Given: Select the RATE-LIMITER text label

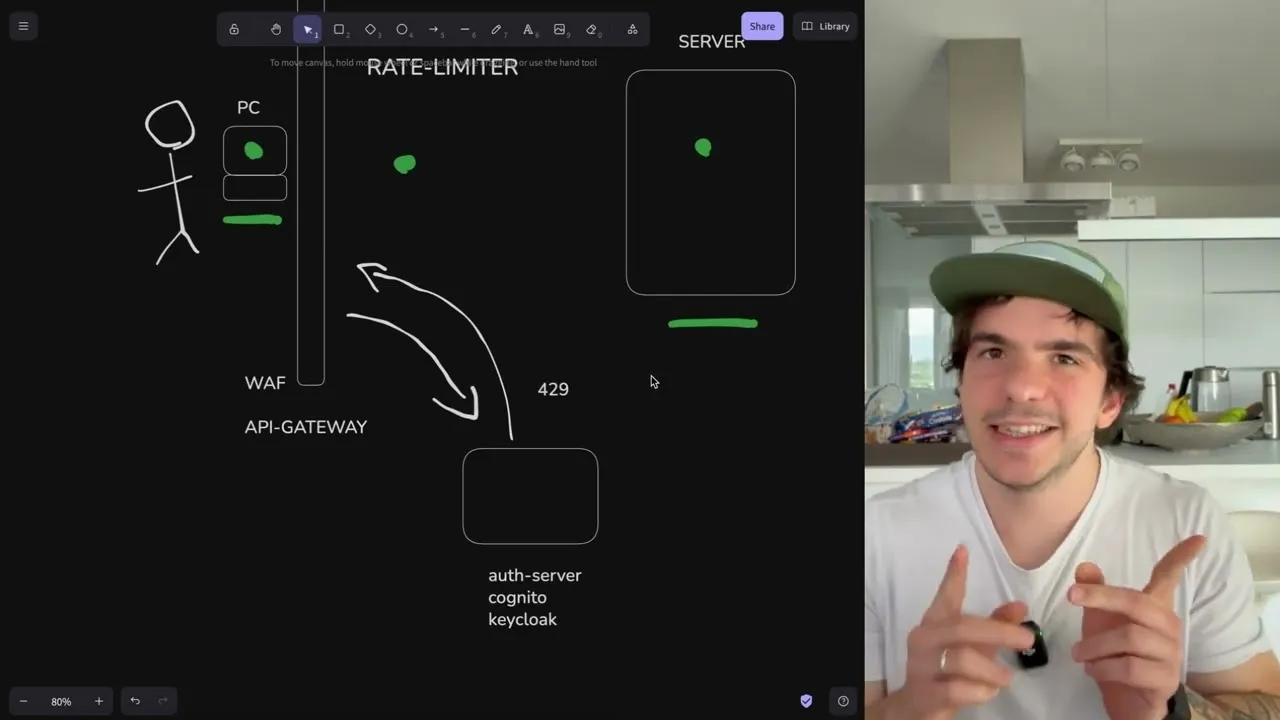Looking at the screenshot, I should click(442, 68).
